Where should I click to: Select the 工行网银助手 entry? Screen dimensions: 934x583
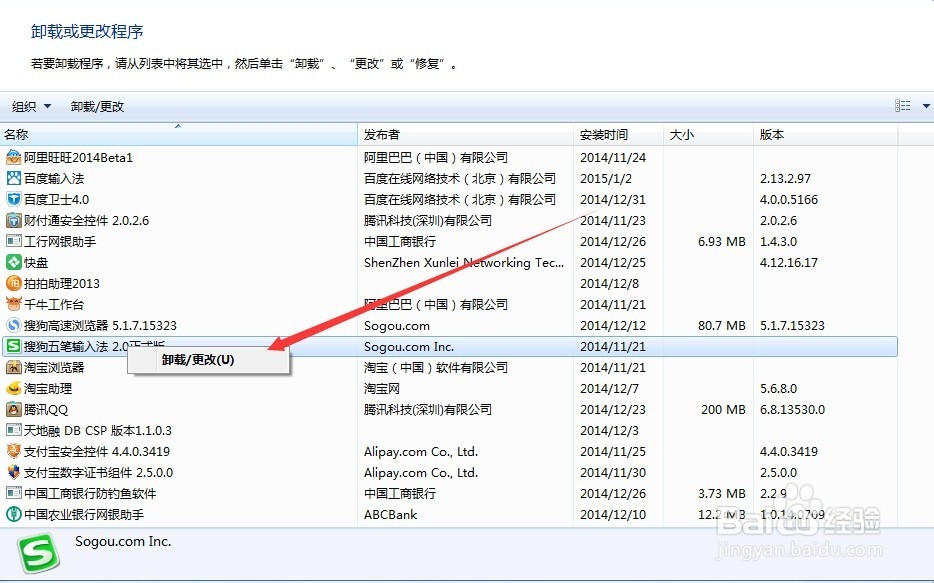(60, 241)
